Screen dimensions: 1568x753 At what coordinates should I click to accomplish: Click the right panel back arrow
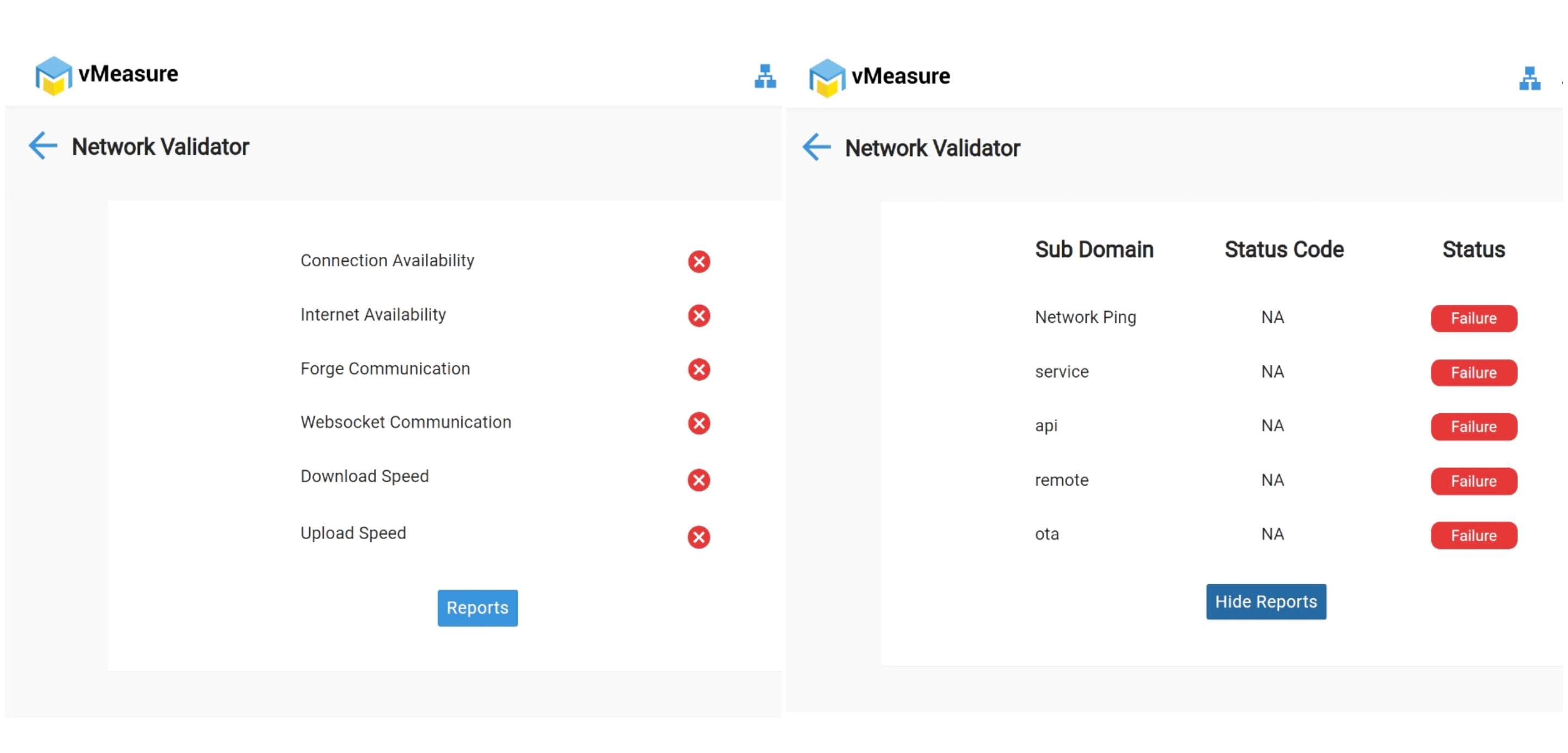816,148
